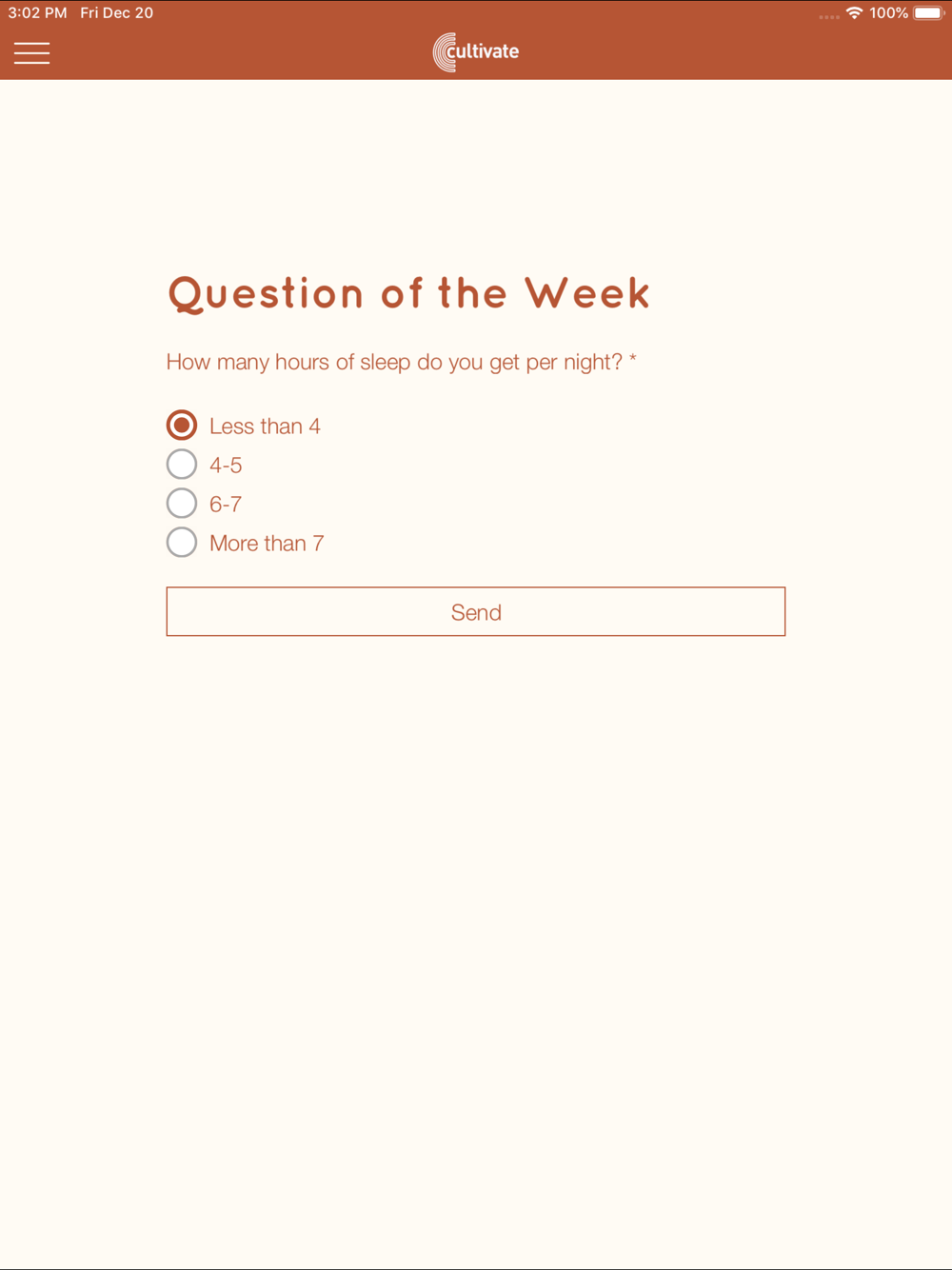Click the sleep hours question text
This screenshot has height=1270, width=952.
pos(394,363)
